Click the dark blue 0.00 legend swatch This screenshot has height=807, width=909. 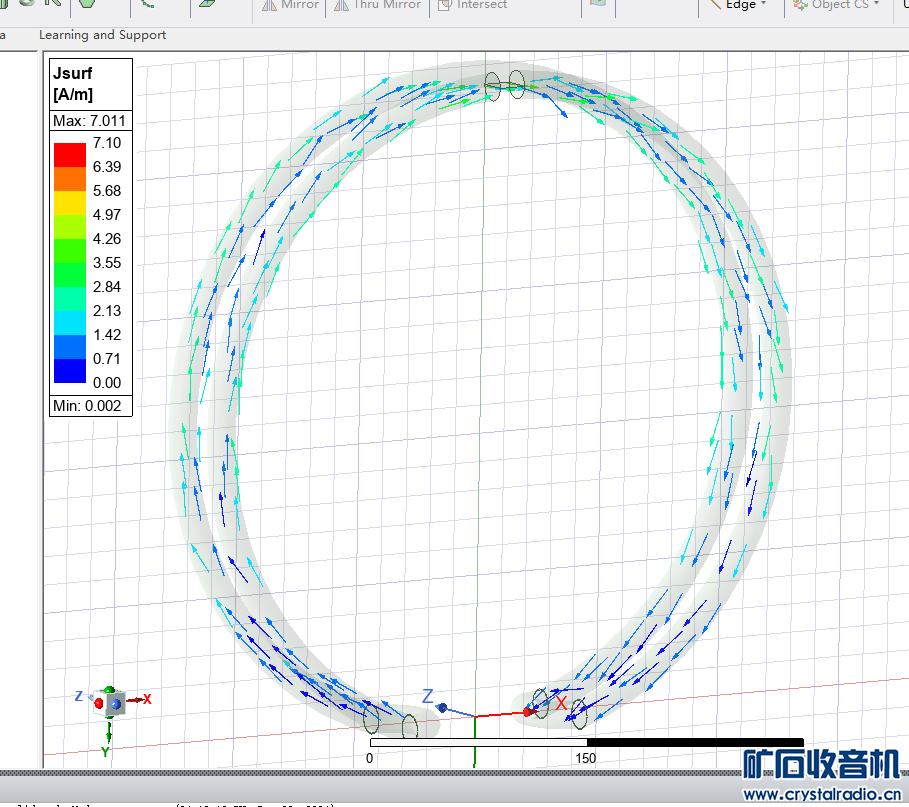pyautogui.click(x=69, y=371)
